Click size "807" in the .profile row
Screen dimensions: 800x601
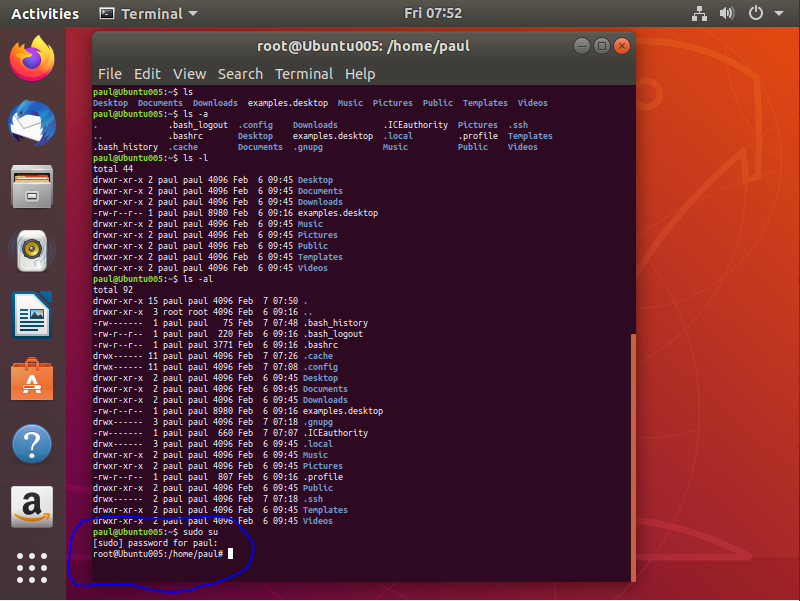[226, 477]
